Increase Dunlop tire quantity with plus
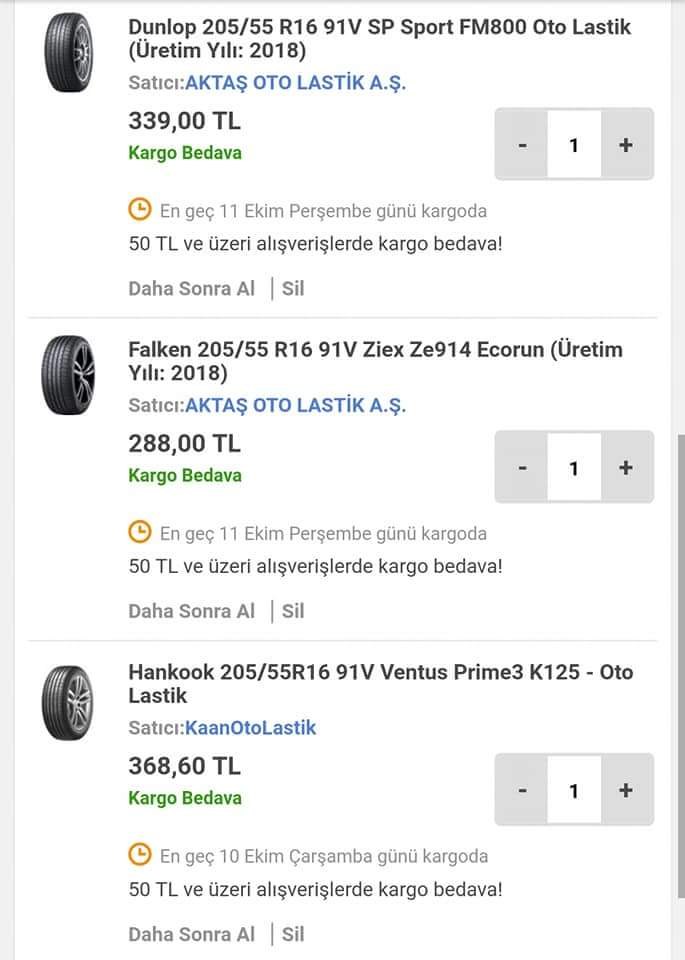Image resolution: width=685 pixels, height=960 pixels. click(x=626, y=145)
